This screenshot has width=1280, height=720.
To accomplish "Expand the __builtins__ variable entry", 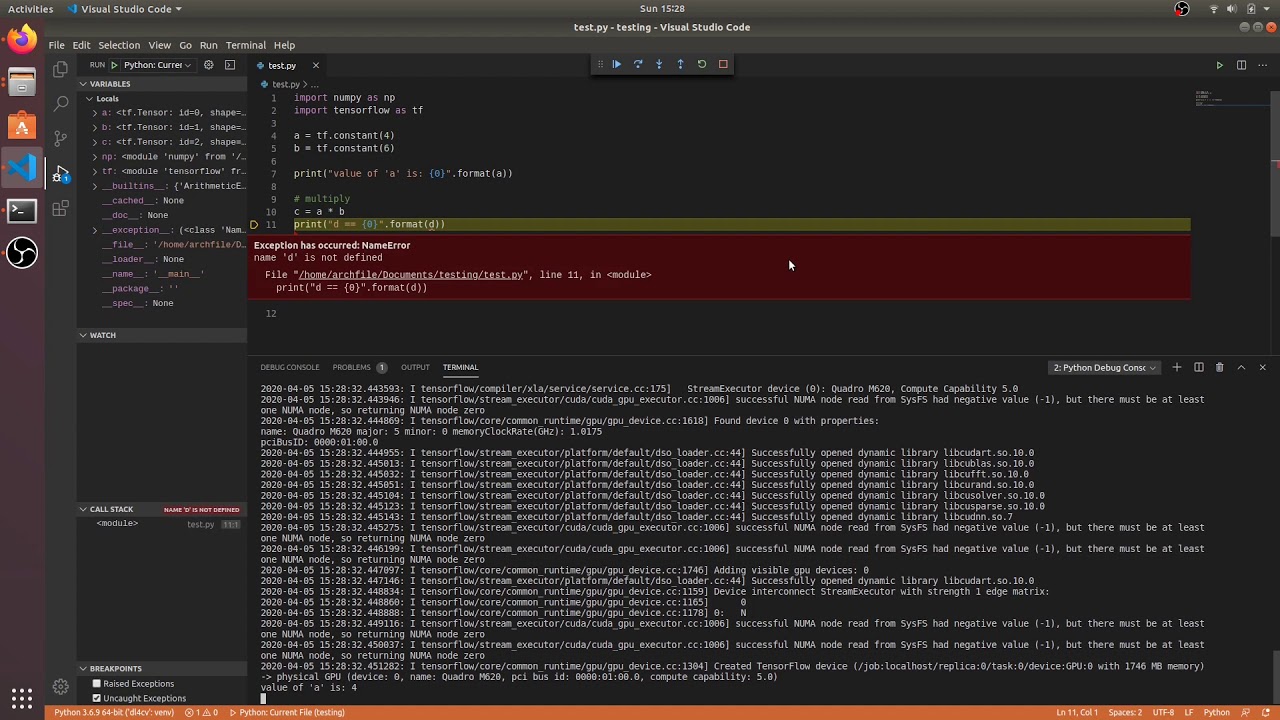I will tap(95, 186).
